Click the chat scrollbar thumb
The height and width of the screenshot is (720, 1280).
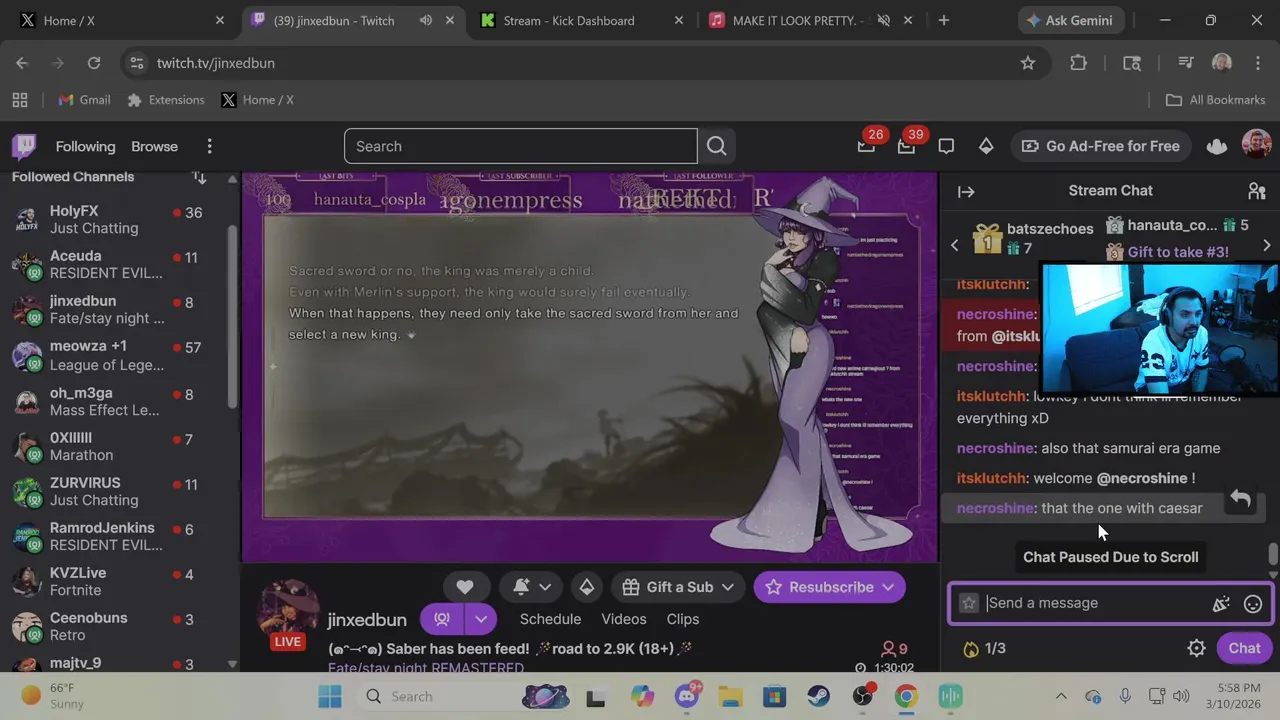click(1273, 554)
